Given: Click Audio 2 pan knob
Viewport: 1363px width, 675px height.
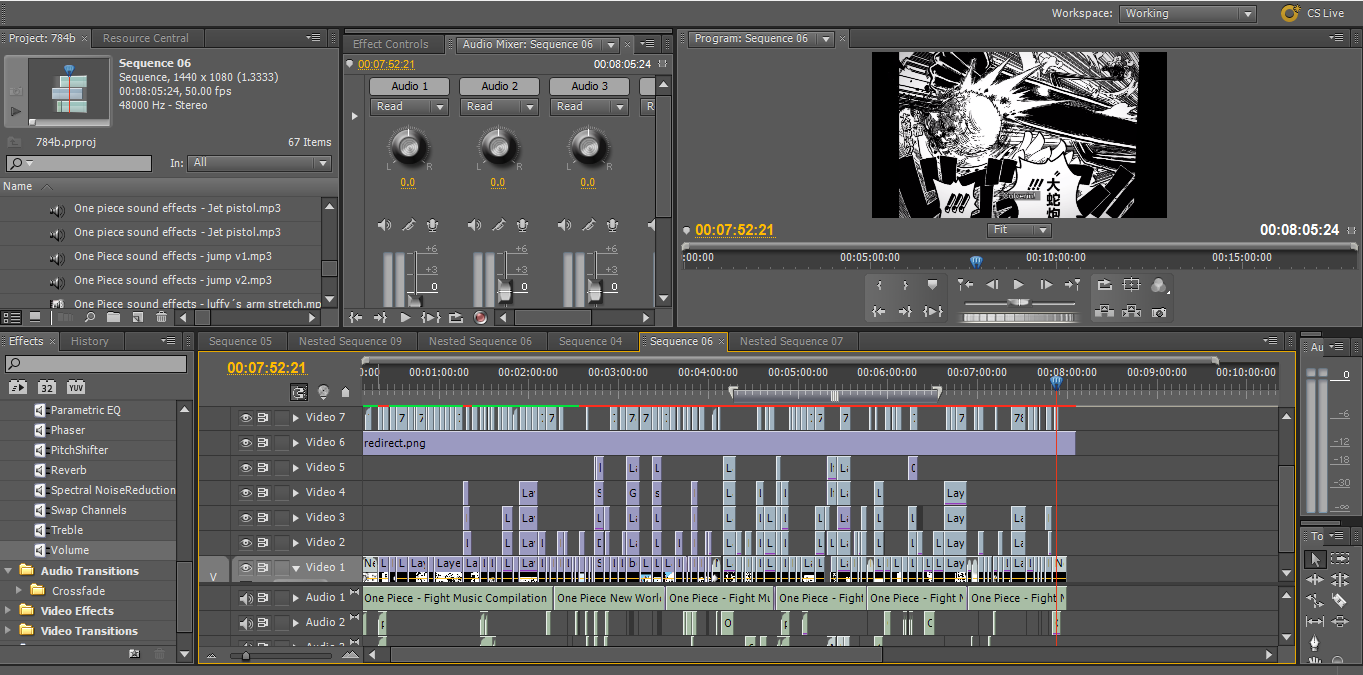Looking at the screenshot, I should [498, 148].
